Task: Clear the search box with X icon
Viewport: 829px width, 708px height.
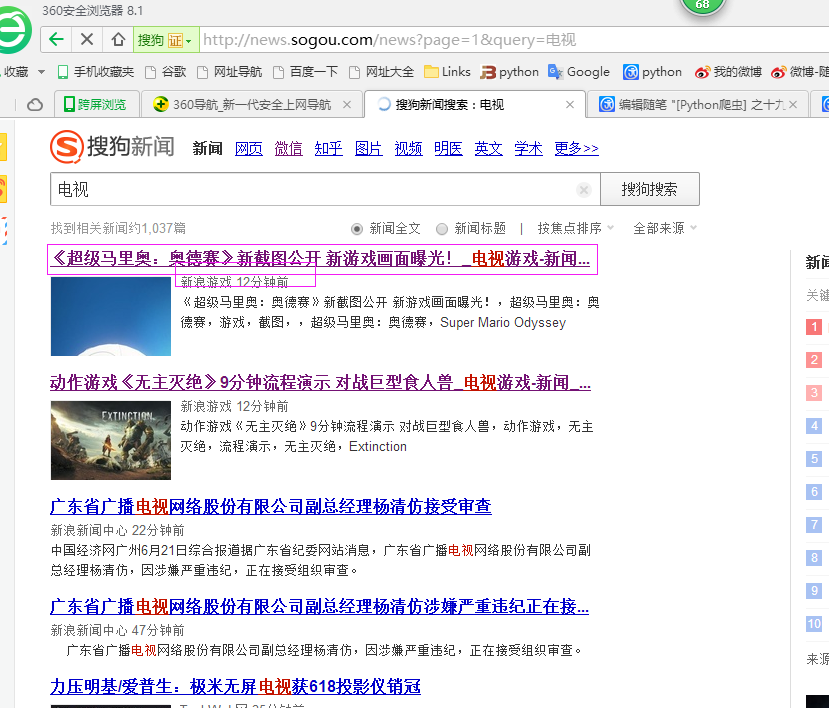Action: [x=584, y=190]
